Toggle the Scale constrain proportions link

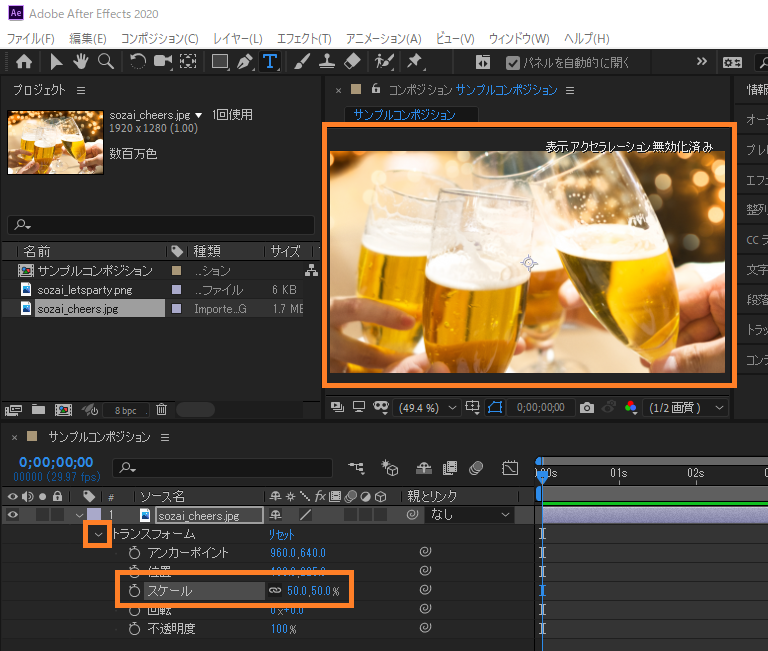point(275,590)
